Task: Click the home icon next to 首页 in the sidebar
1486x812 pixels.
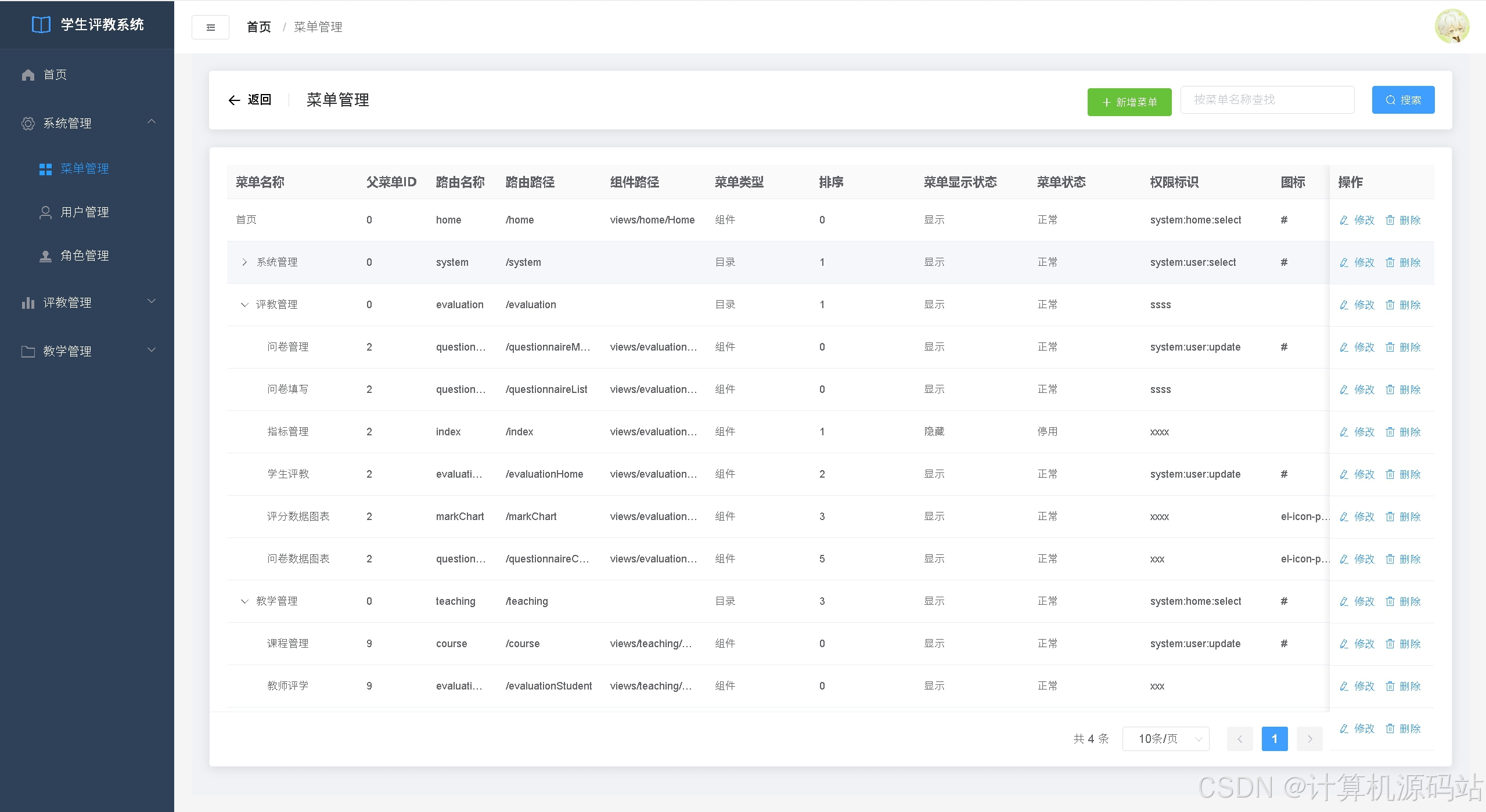Action: (28, 75)
